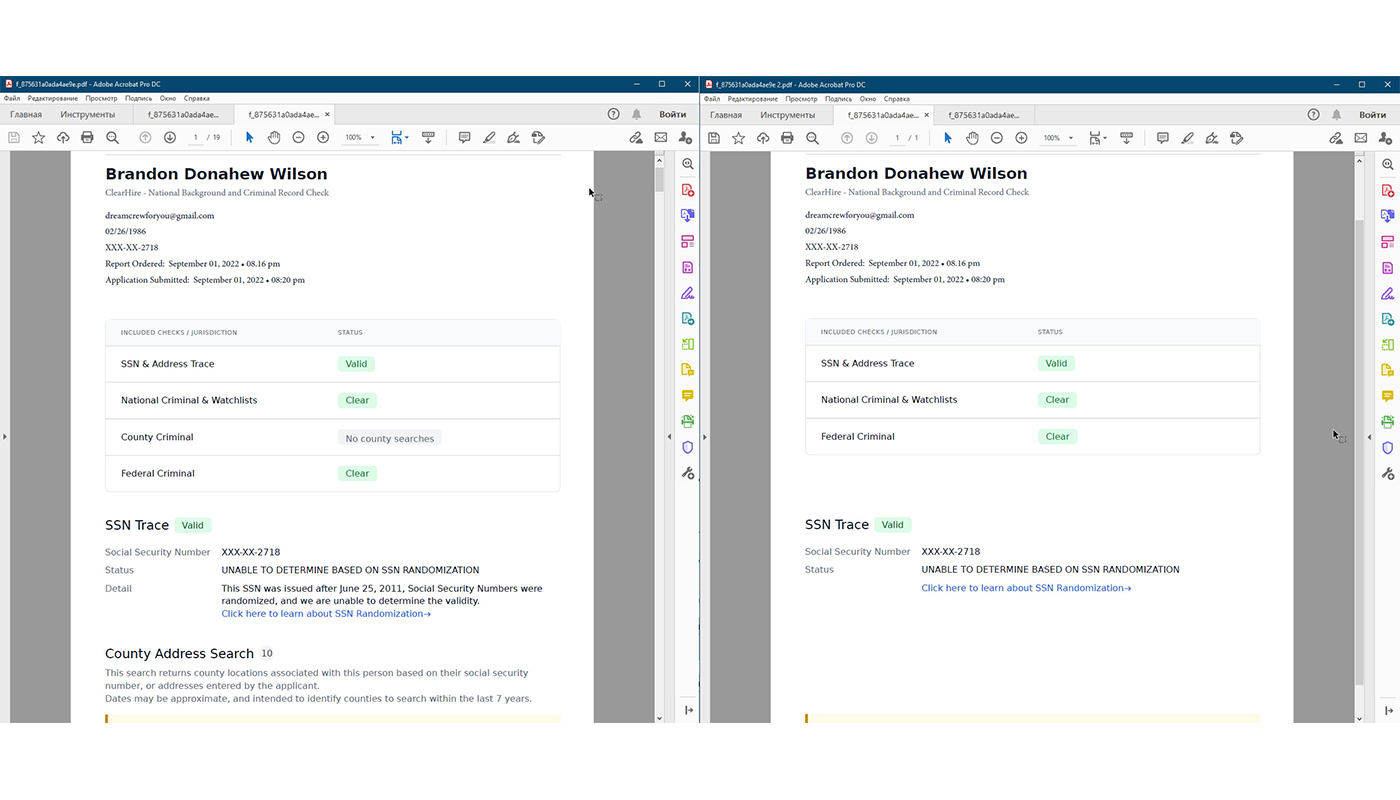Click the page number field in the left window
The width and height of the screenshot is (1400, 800).
pyautogui.click(x=196, y=138)
